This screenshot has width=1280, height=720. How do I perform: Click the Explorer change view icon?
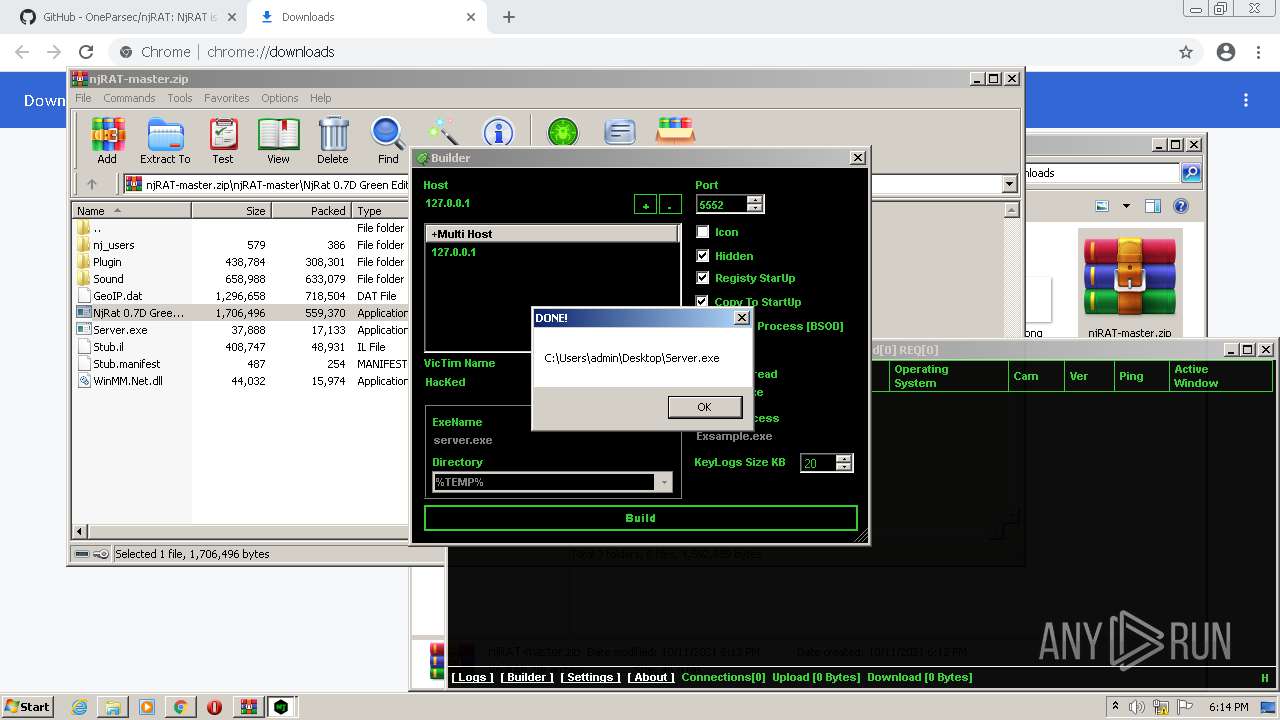(x=1102, y=206)
